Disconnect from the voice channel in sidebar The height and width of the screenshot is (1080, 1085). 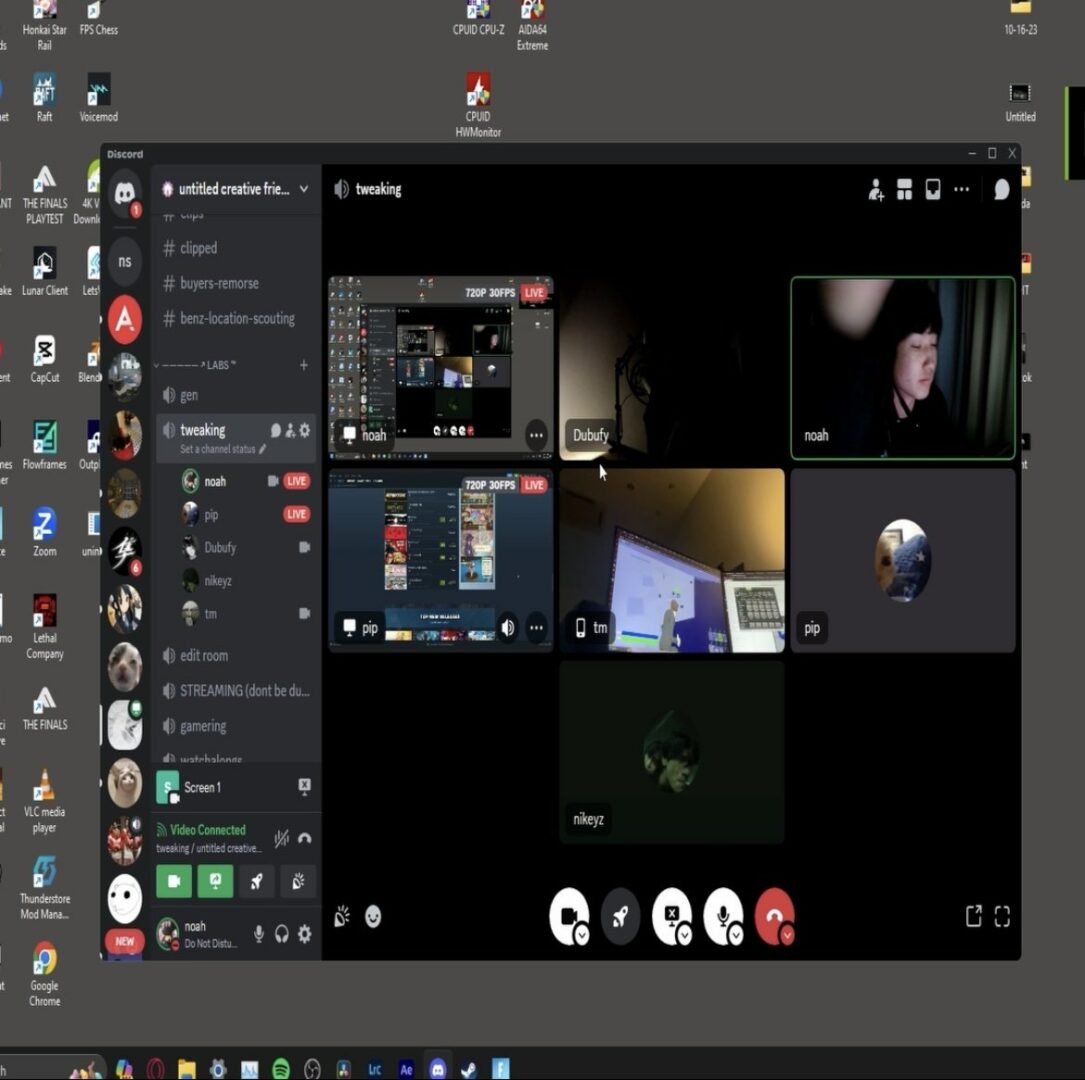[x=305, y=838]
